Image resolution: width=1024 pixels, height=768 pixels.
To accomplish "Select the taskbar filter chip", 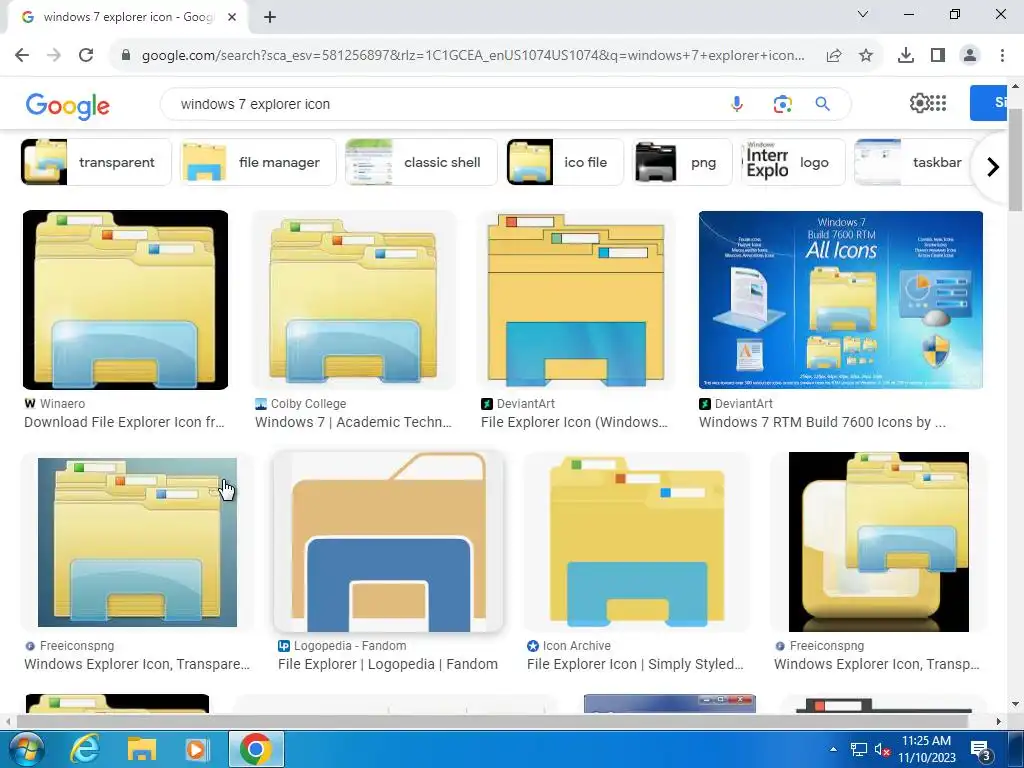I will (914, 162).
